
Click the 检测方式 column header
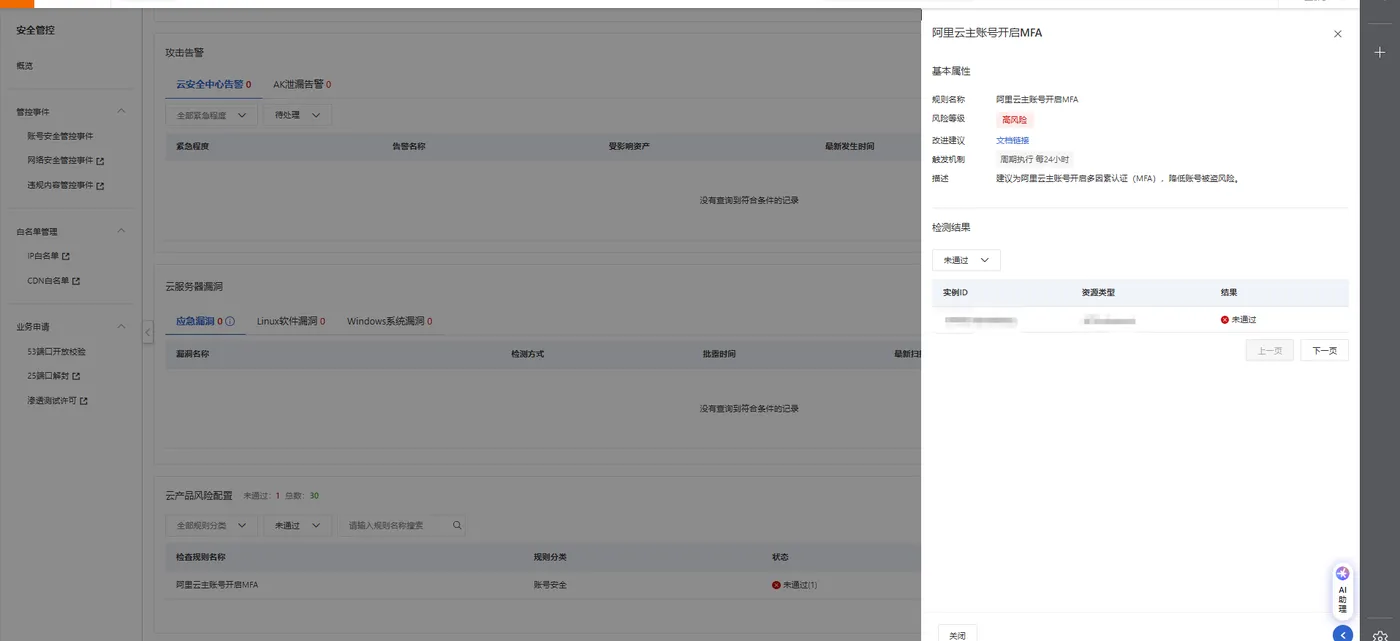tap(527, 354)
